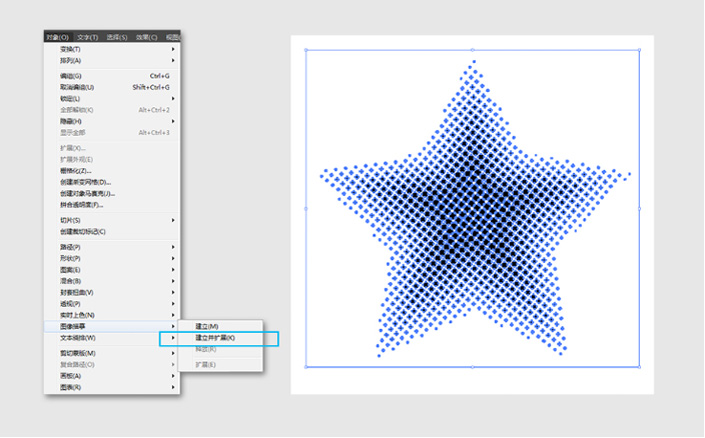Viewport: 705px width, 438px height.
Task: Expand the 封套扭曲(V) envelope distort submenu
Action: click(x=77, y=292)
